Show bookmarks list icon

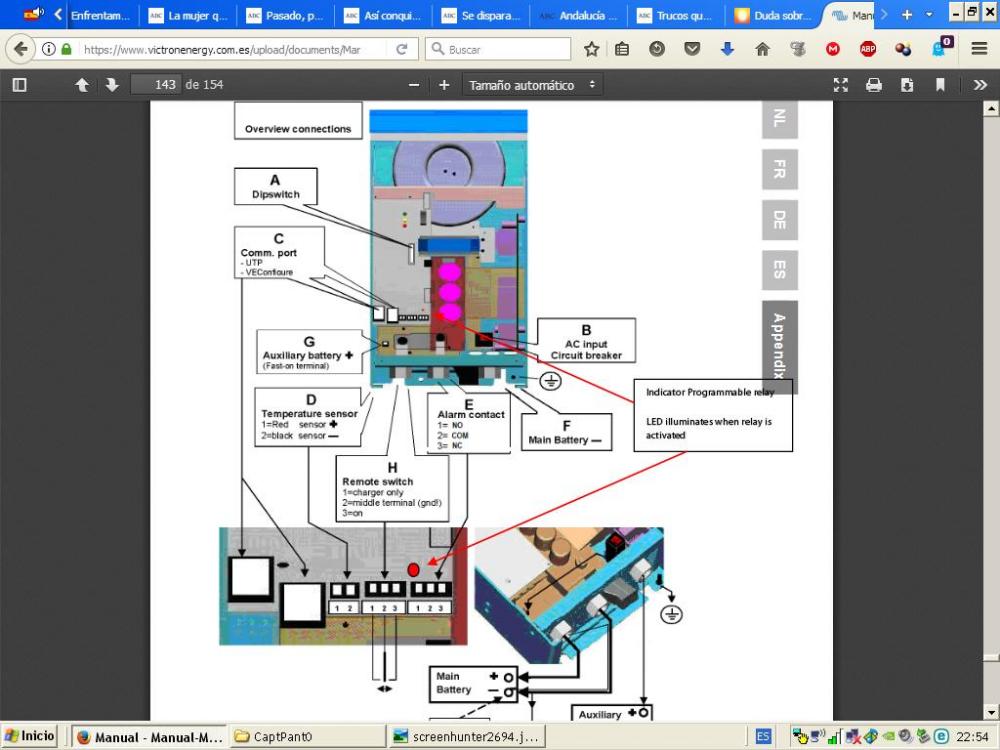[622, 49]
